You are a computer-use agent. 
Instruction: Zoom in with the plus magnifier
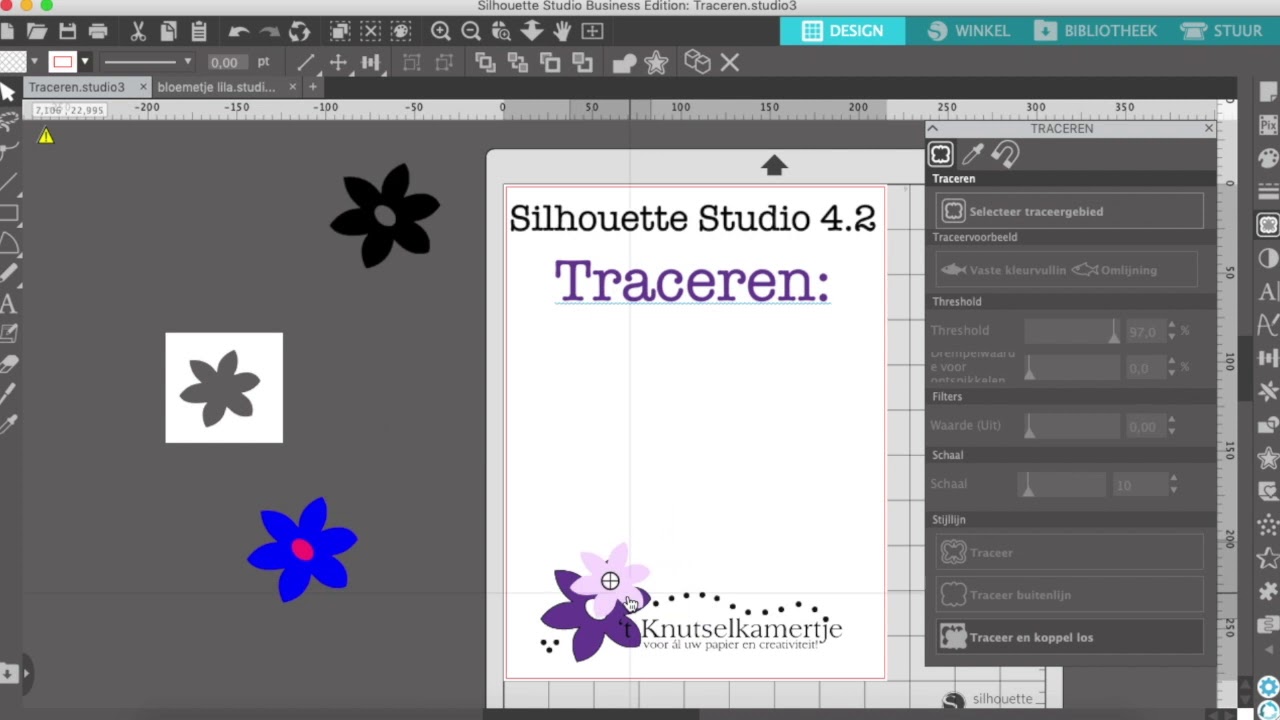coord(440,31)
